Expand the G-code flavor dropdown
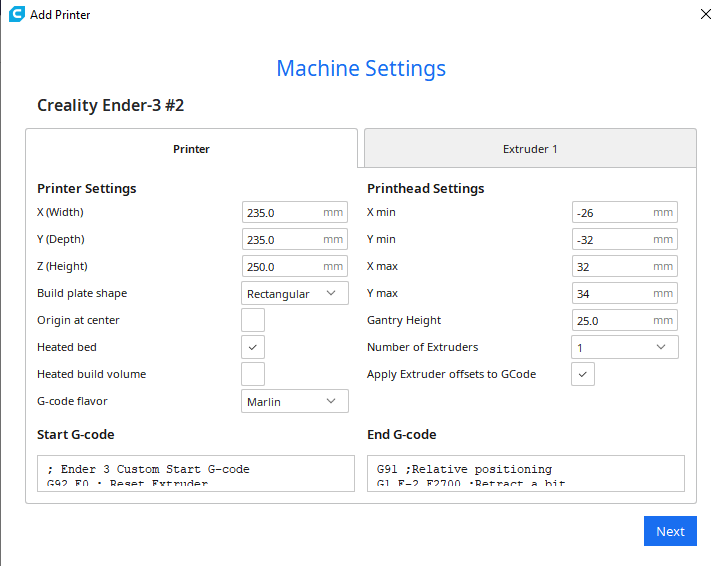Viewport: 720px width, 566px height. pos(295,401)
